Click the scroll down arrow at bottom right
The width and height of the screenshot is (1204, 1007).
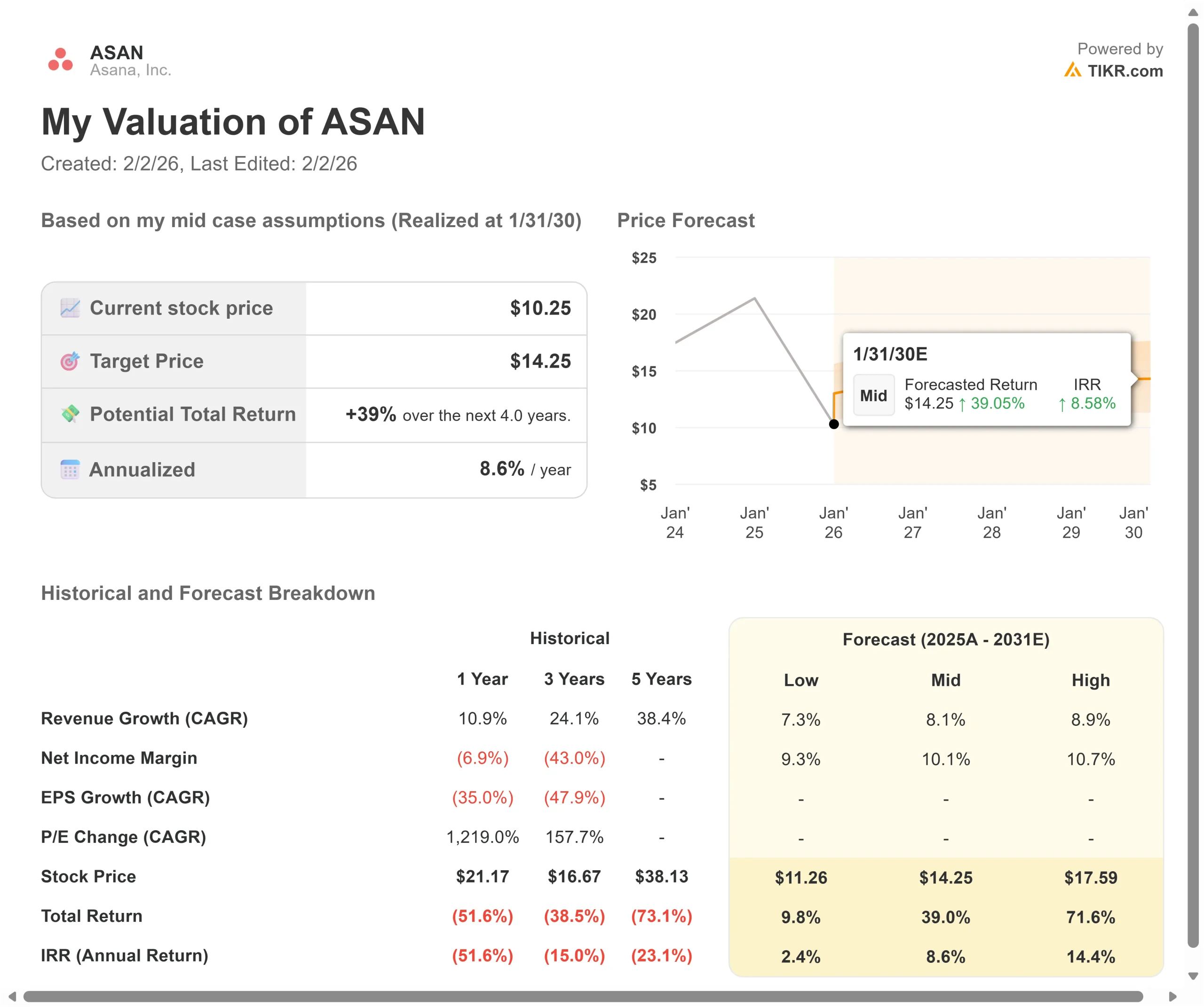point(1193,976)
